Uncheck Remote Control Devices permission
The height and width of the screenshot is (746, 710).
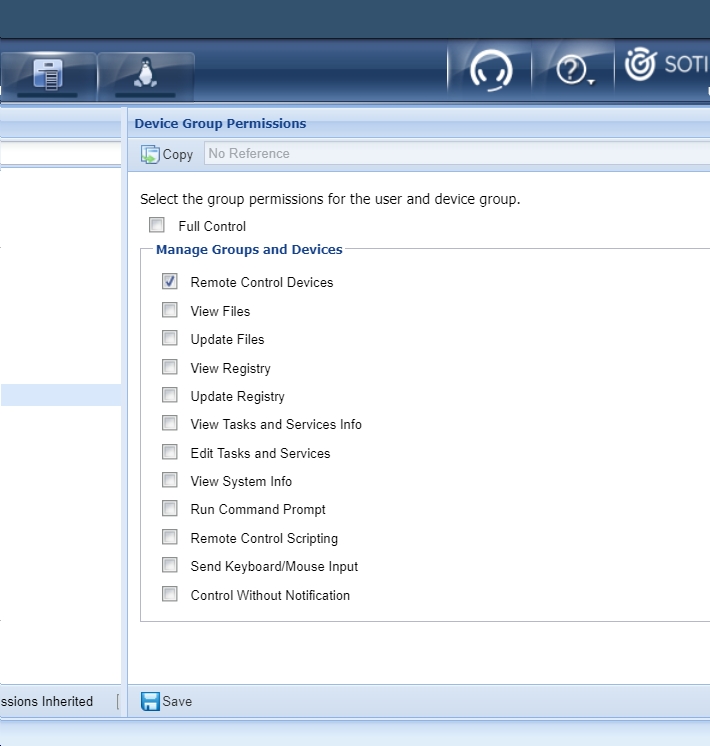pyautogui.click(x=170, y=282)
